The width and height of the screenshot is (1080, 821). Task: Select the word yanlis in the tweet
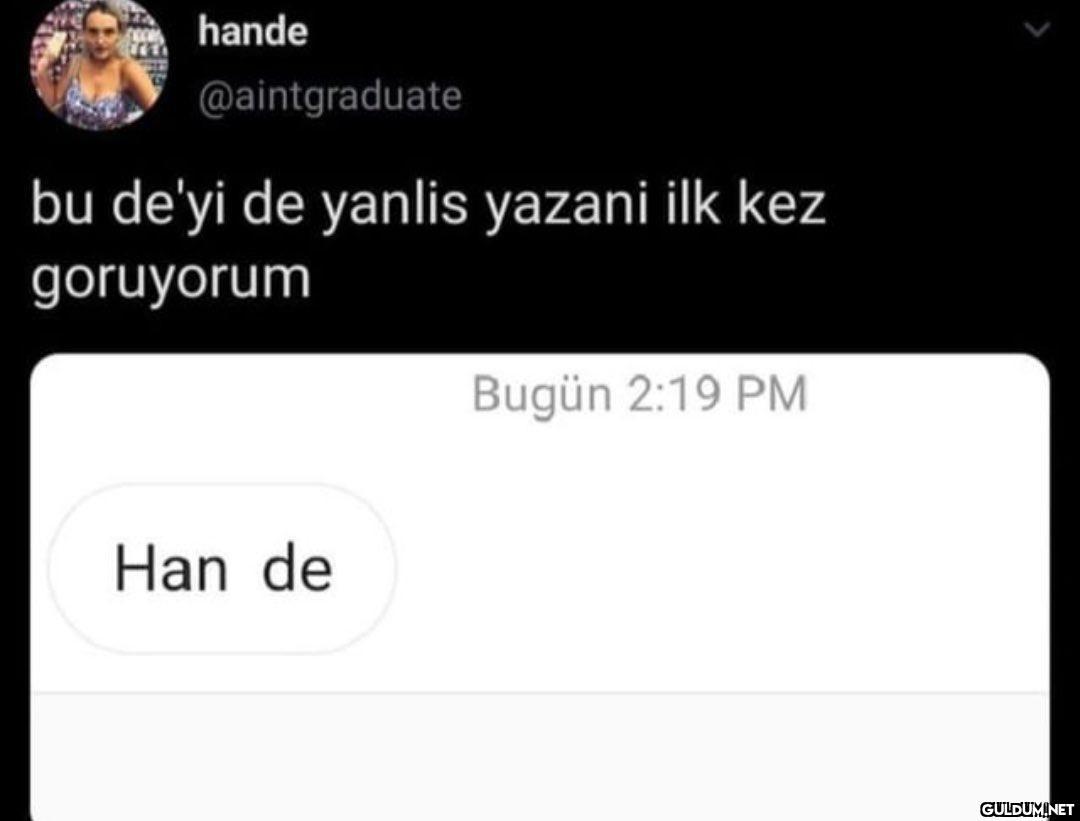395,209
